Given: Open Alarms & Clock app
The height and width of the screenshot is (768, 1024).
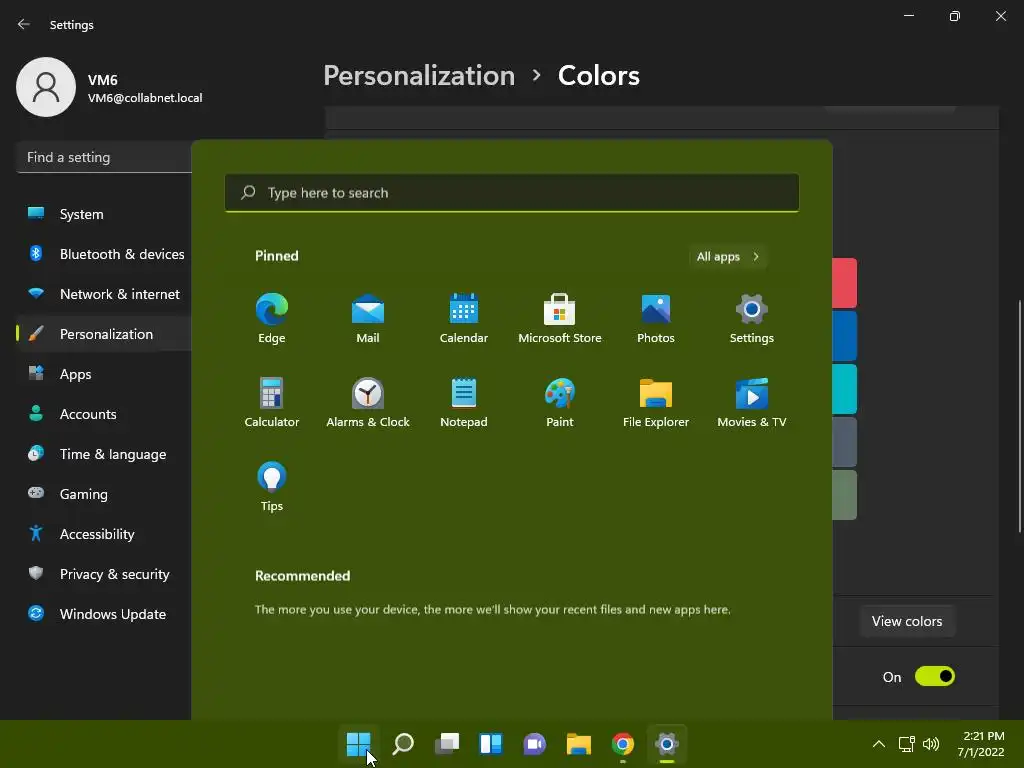Looking at the screenshot, I should pos(368,403).
